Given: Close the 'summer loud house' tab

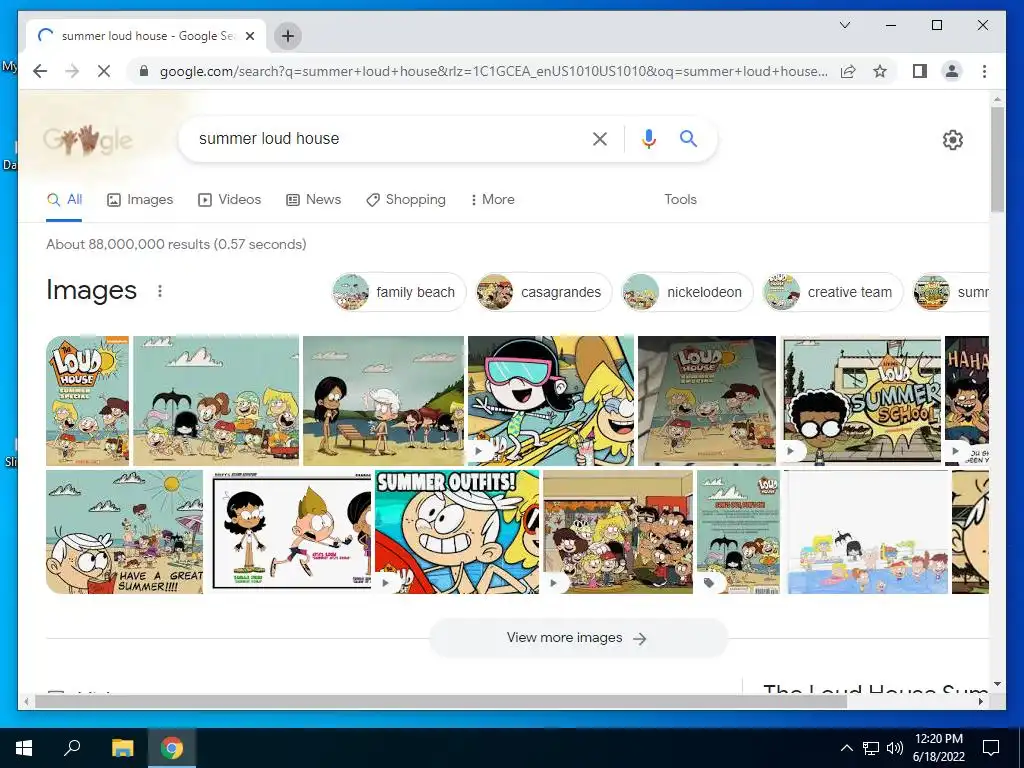Looking at the screenshot, I should (x=249, y=36).
